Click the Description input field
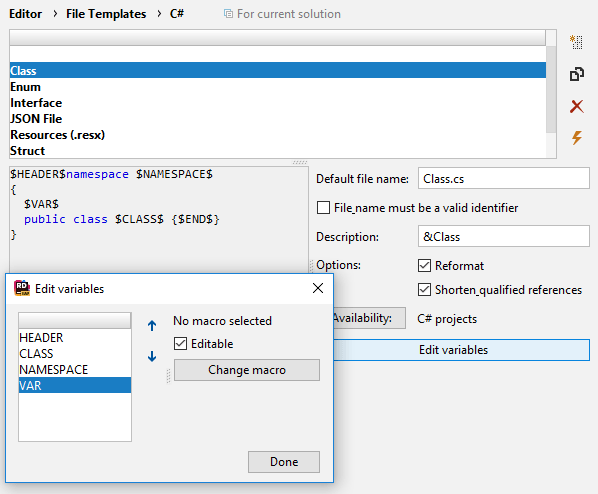This screenshot has height=494, width=598. click(503, 236)
